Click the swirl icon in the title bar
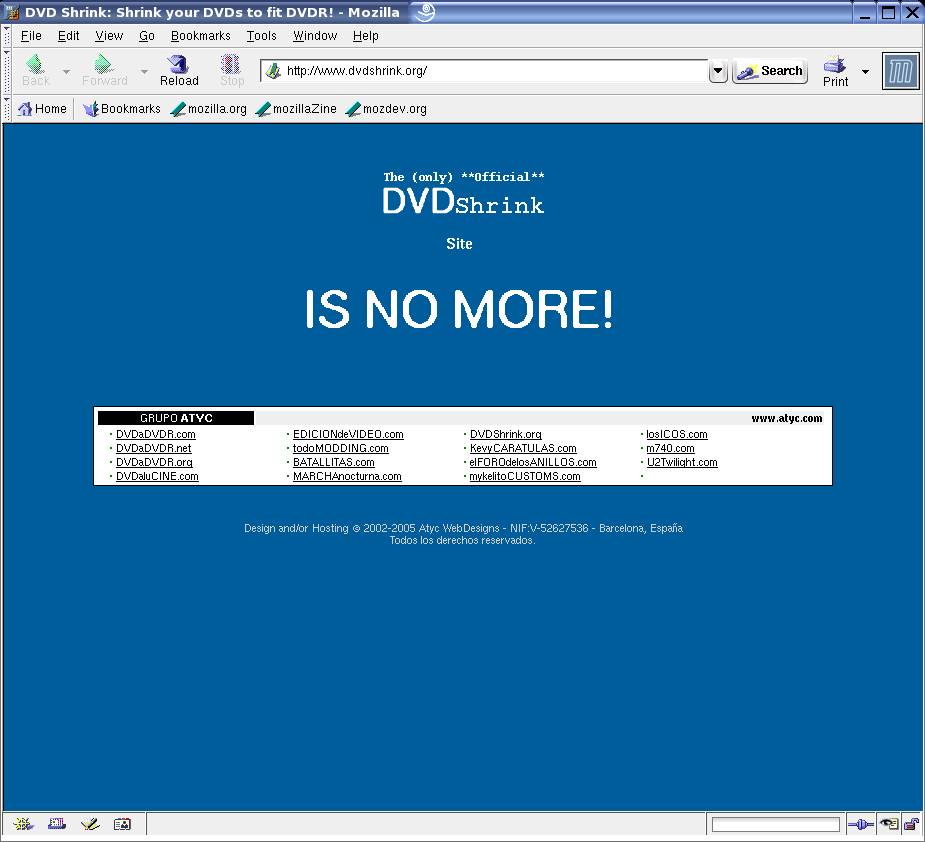925x842 pixels. [x=426, y=12]
